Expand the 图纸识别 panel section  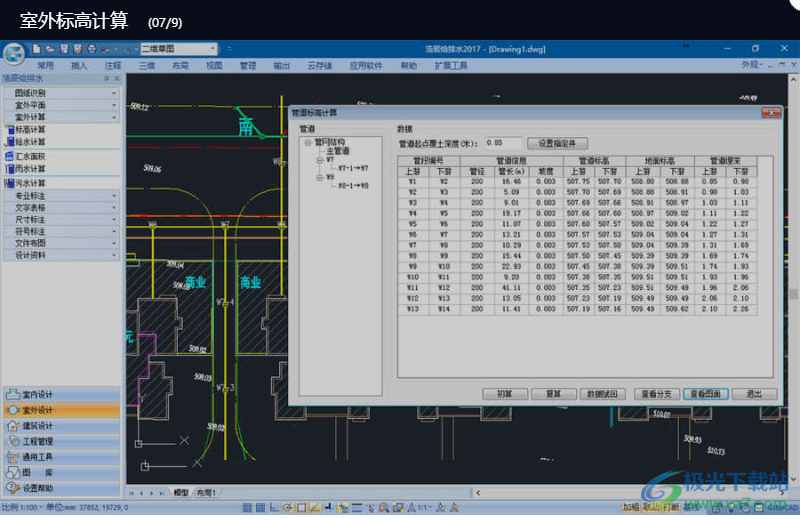pyautogui.click(x=62, y=93)
